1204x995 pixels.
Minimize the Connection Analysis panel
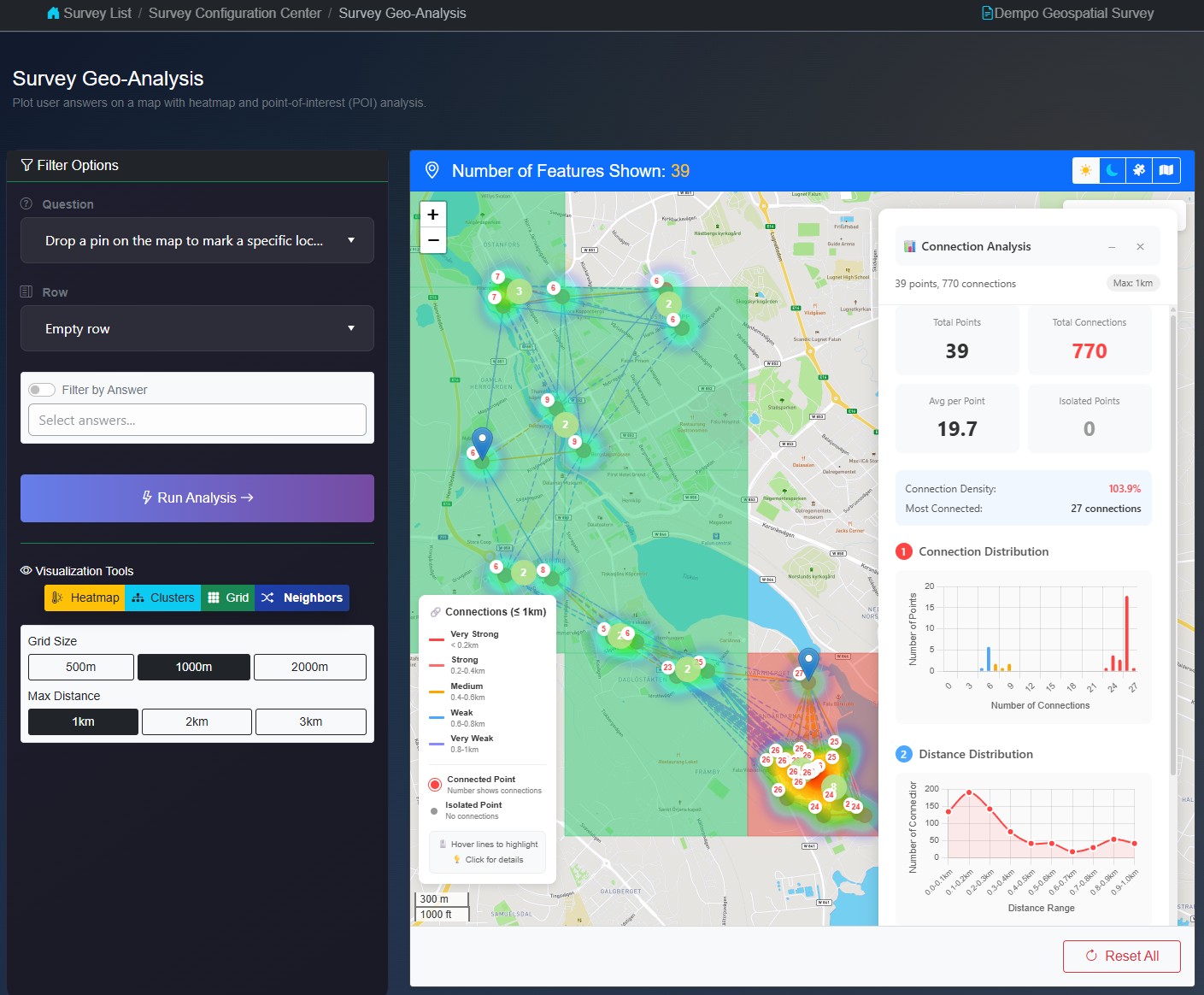click(x=1112, y=247)
